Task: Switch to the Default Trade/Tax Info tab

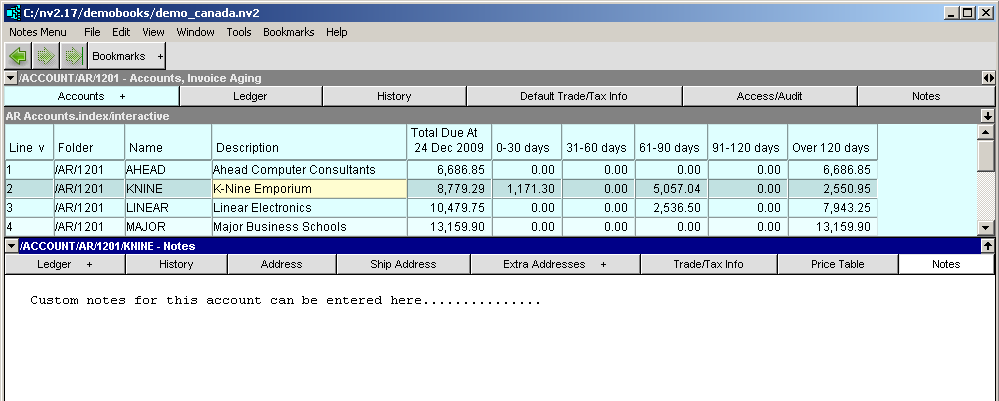Action: pyautogui.click(x=573, y=96)
